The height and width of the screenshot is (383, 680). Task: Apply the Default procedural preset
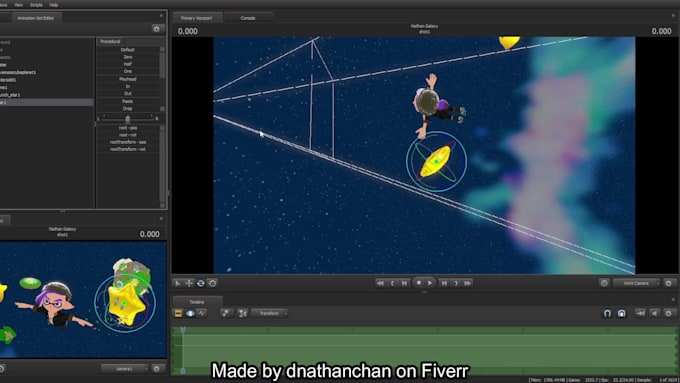128,50
